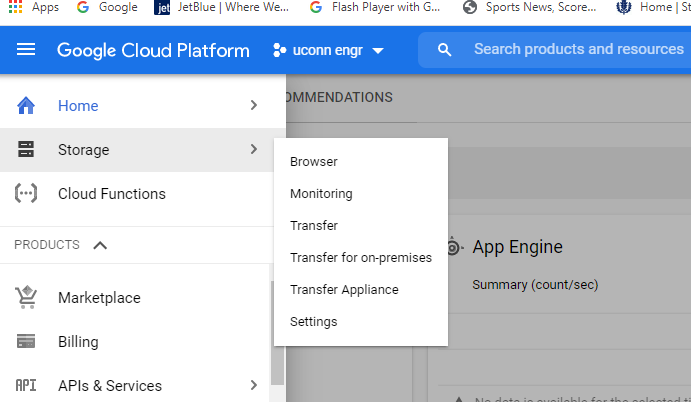Open the hamburger navigation menu
The width and height of the screenshot is (691, 402).
pyautogui.click(x=26, y=49)
